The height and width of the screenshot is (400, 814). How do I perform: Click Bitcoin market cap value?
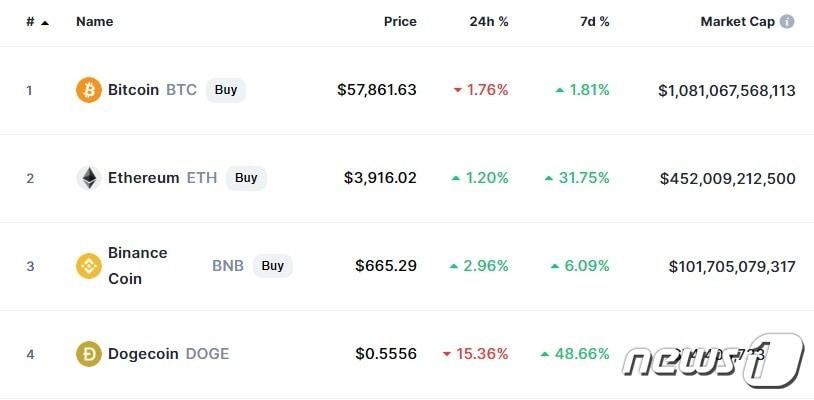pyautogui.click(x=726, y=90)
